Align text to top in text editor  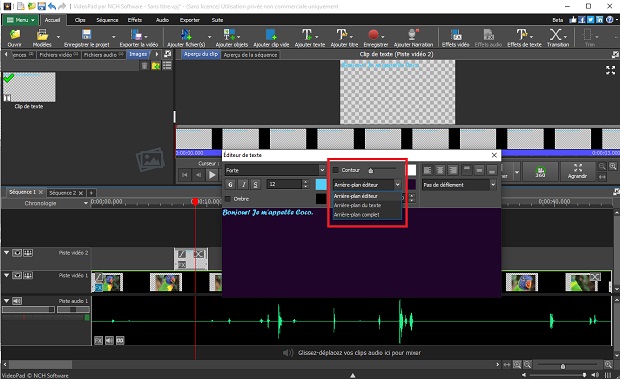[x=467, y=170]
